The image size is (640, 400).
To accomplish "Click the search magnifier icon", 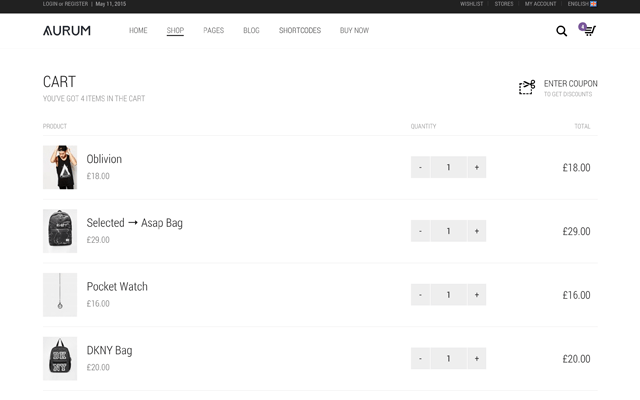I will 562,31.
